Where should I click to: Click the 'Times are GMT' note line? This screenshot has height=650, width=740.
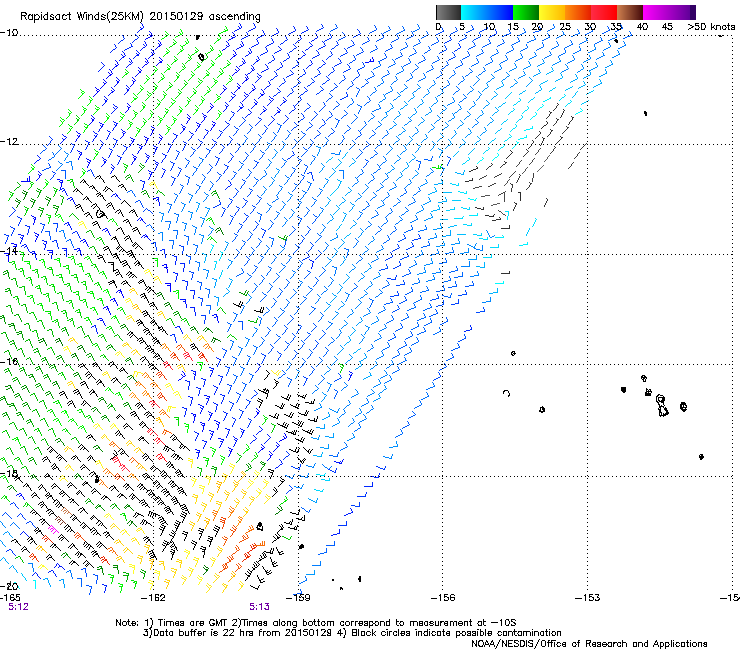(x=316, y=623)
